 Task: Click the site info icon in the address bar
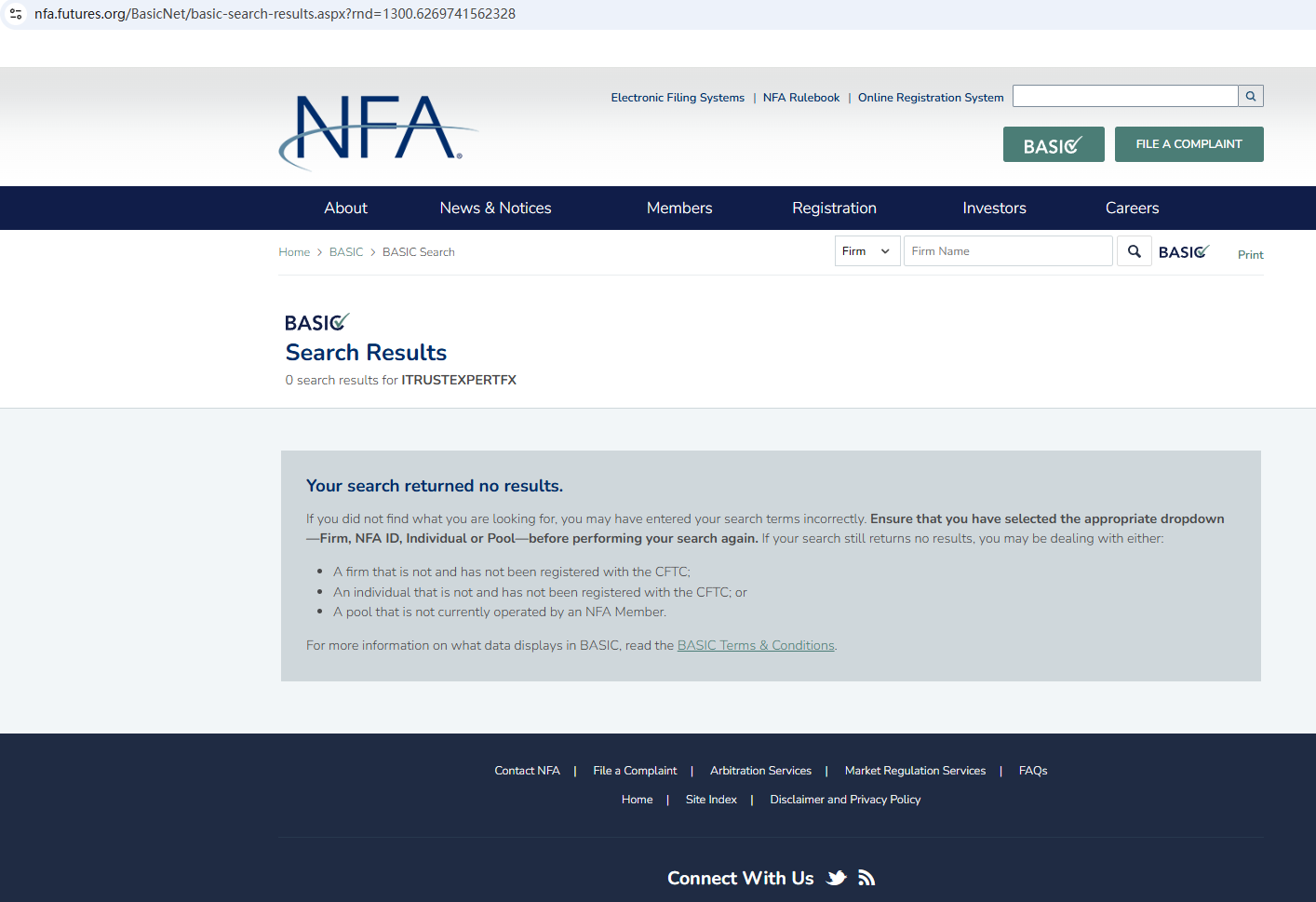point(16,14)
